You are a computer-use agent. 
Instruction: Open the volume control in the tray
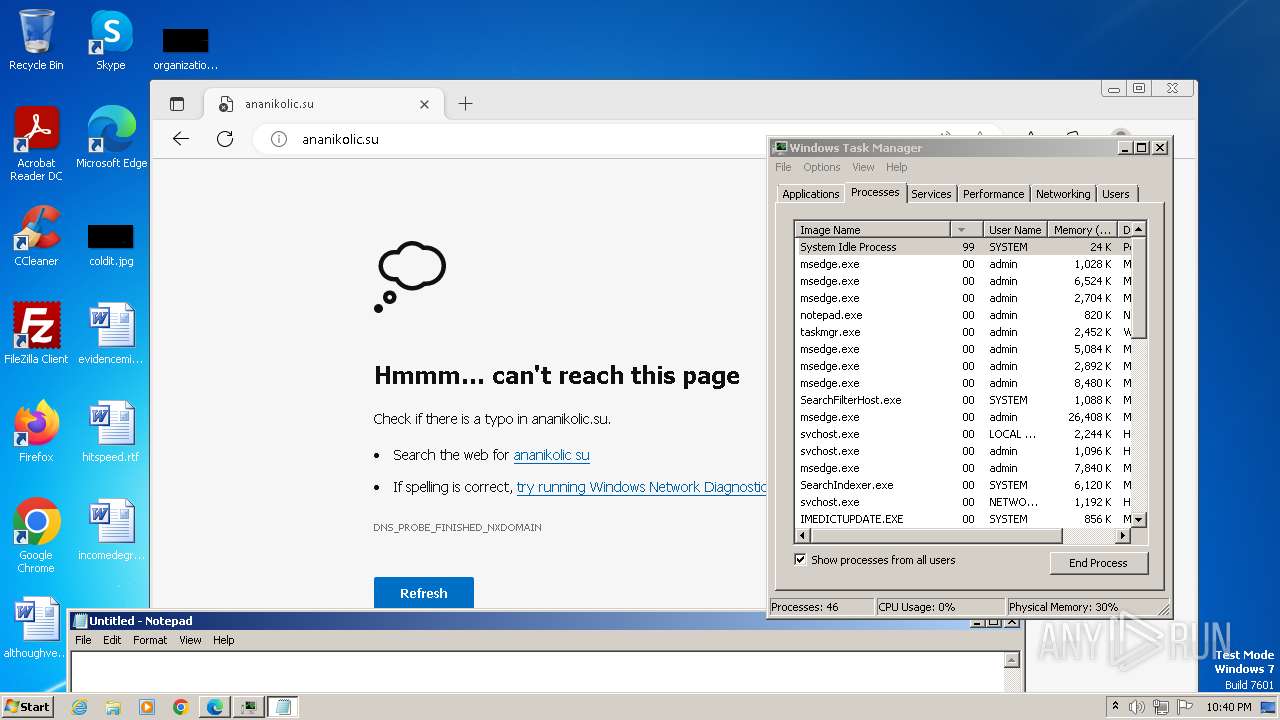(1135, 707)
